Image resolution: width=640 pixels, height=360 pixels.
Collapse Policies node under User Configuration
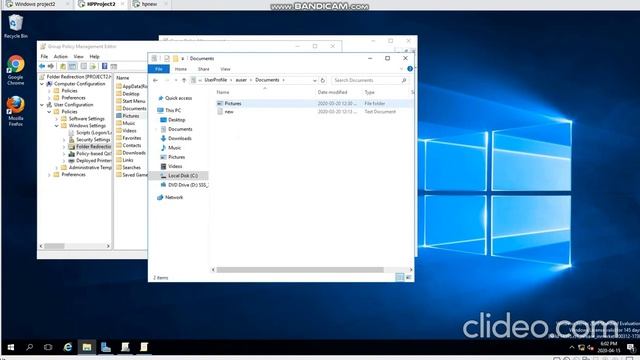coord(49,112)
